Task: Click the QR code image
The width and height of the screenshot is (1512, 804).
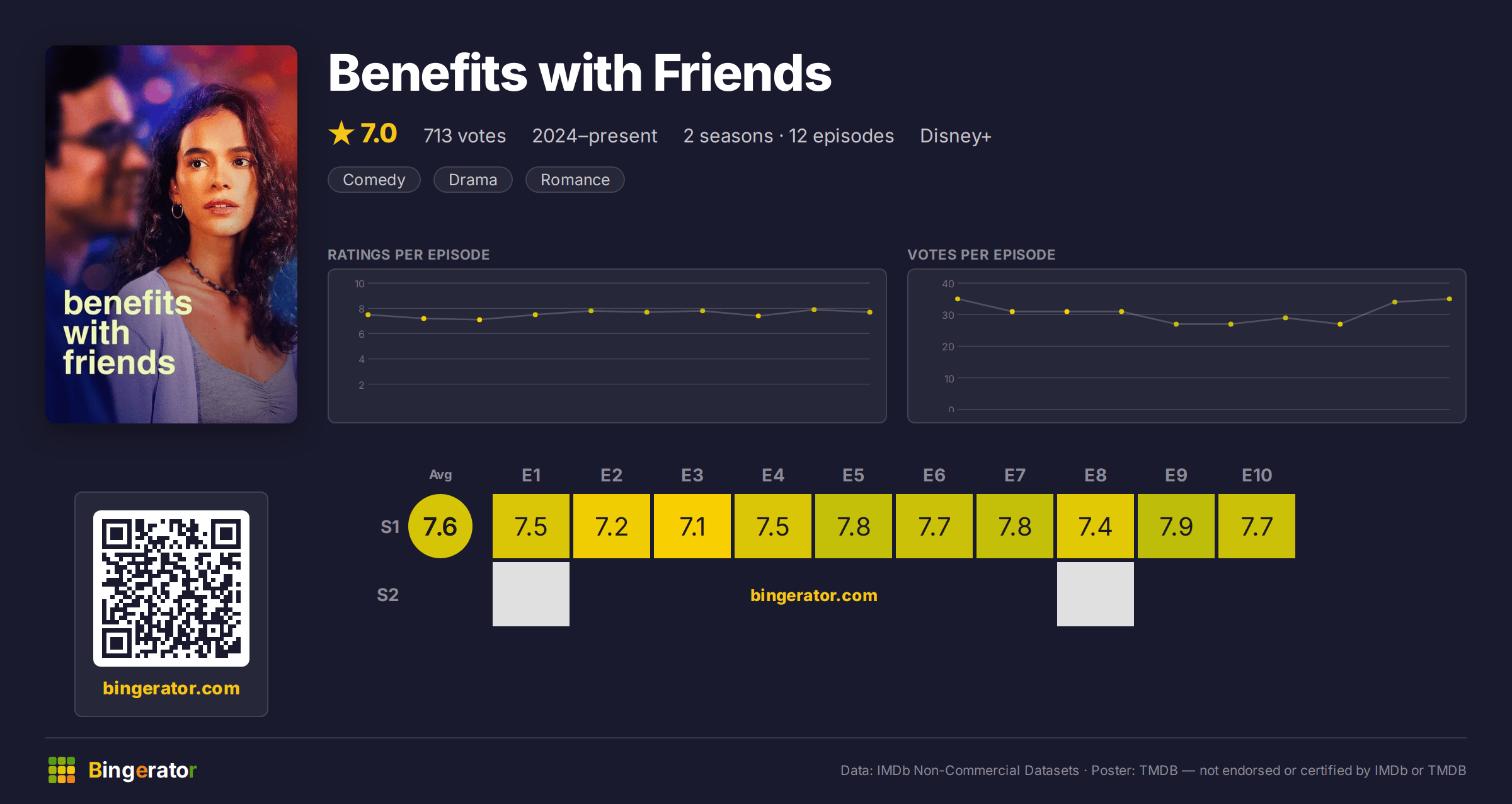Action: coord(171,588)
